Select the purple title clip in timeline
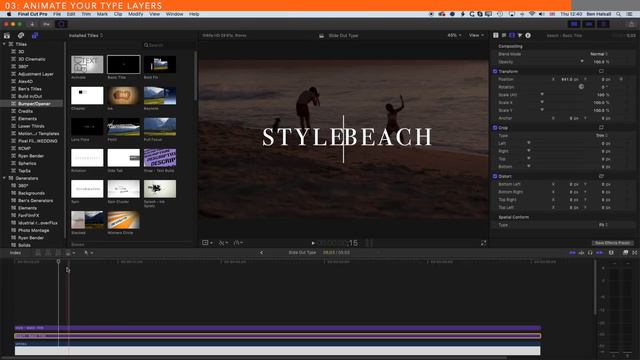Viewport: 640px width, 360px height. [x=278, y=328]
